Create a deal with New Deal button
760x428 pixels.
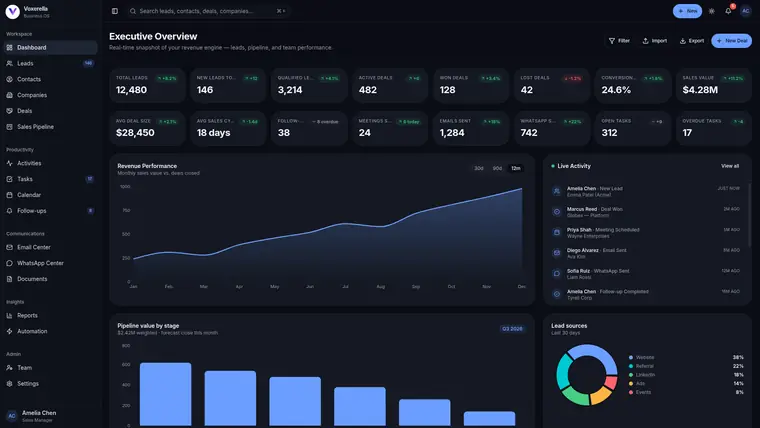point(731,41)
